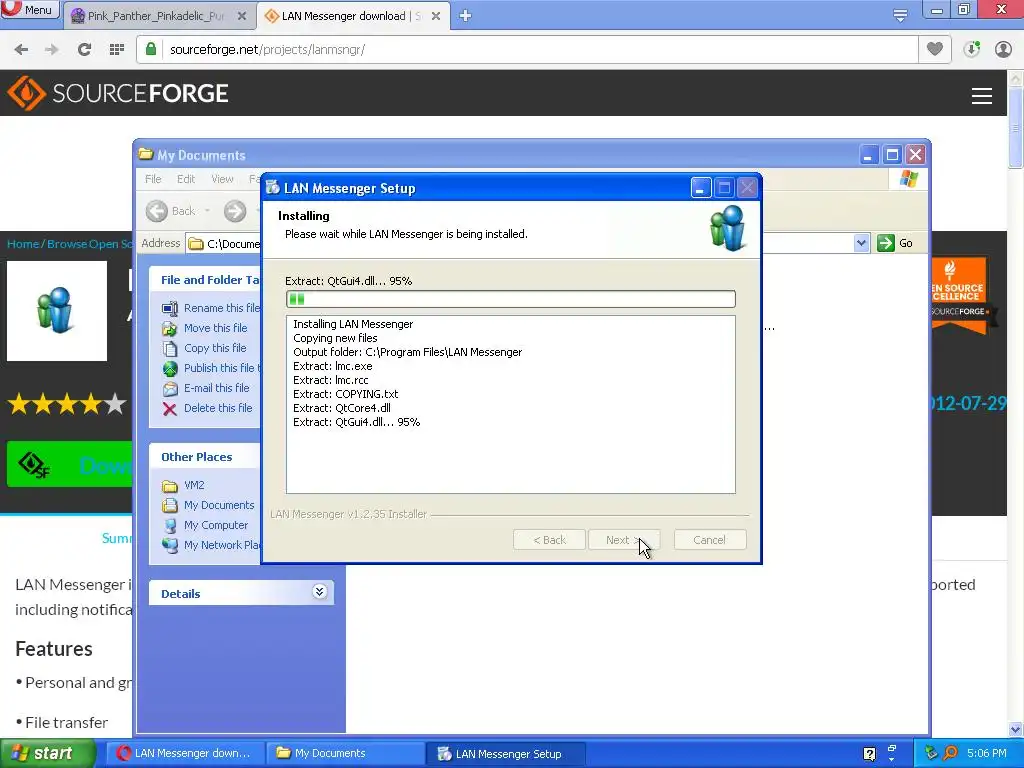
Task: Close the LAN Messenger download tab
Action: 436,16
